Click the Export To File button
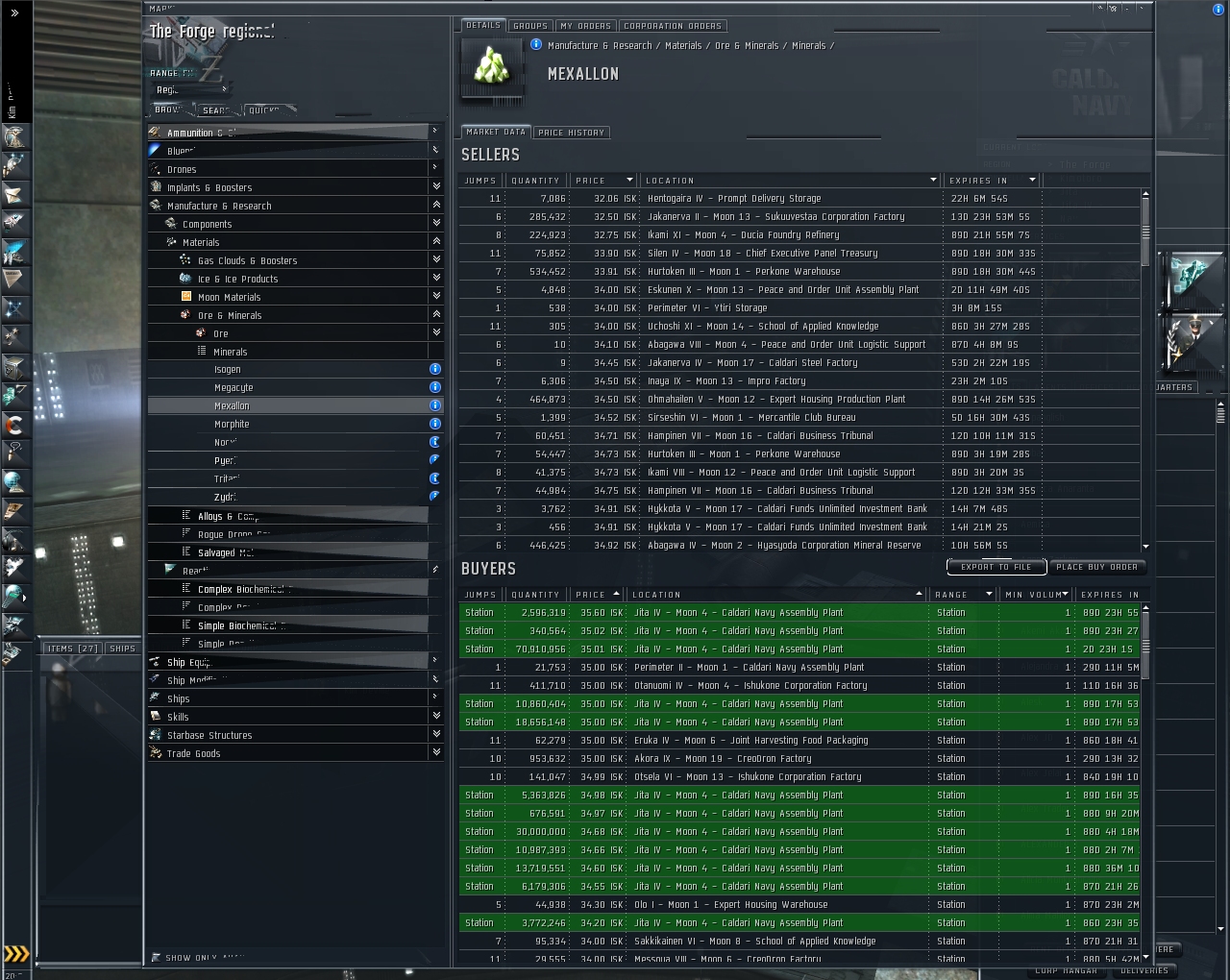This screenshot has width=1230, height=980. [996, 567]
